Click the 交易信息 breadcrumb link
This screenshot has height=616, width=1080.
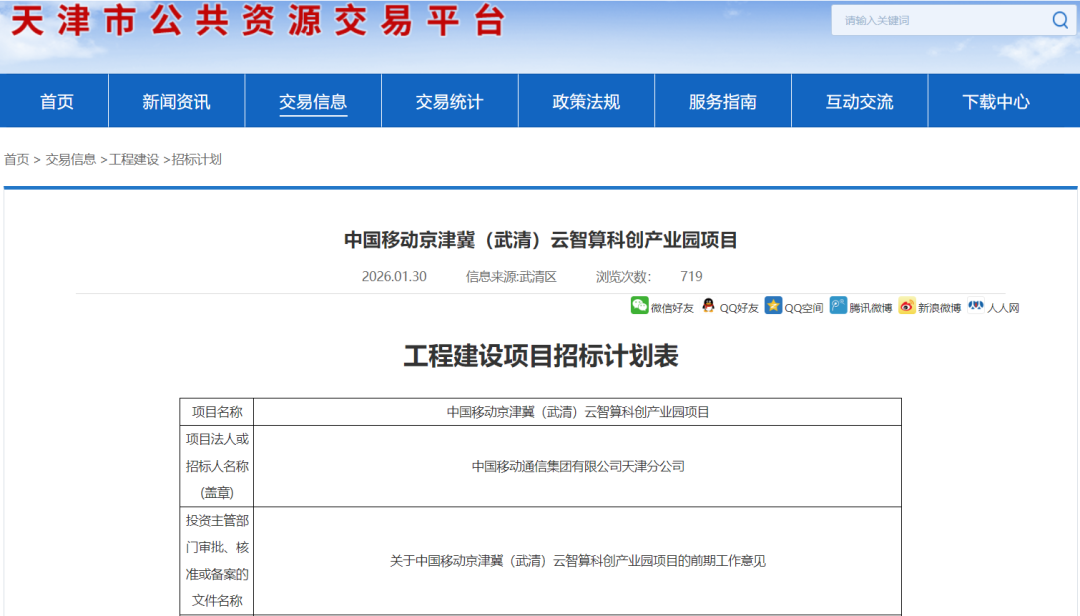pyautogui.click(x=71, y=159)
